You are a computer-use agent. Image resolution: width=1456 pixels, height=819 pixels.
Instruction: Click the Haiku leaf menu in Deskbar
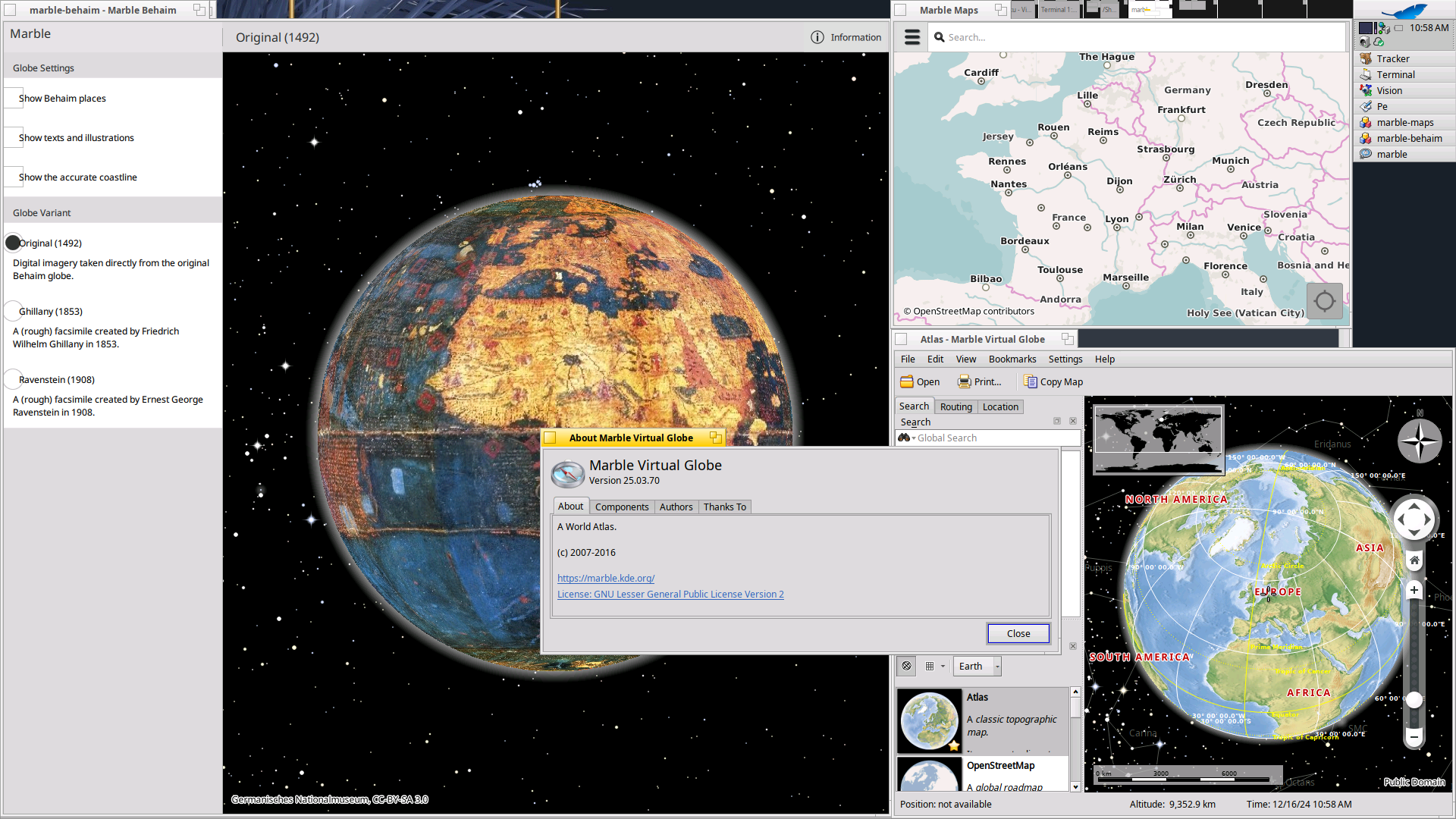click(1404, 11)
